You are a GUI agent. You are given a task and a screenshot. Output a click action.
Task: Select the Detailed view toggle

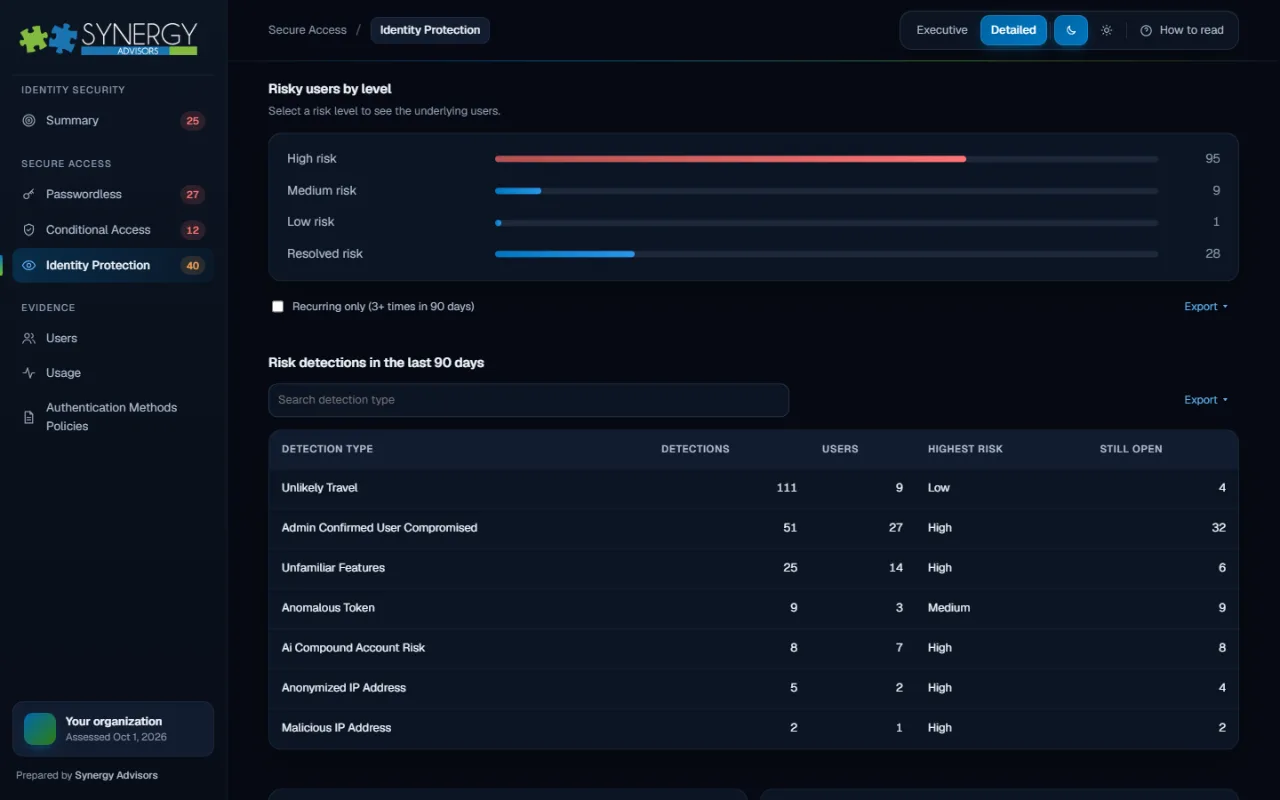1013,30
